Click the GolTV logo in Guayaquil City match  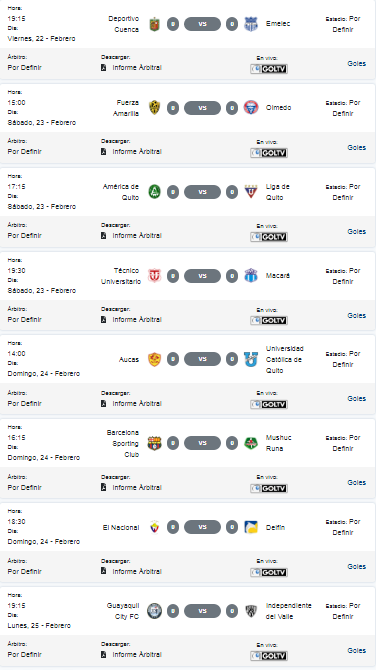269,656
